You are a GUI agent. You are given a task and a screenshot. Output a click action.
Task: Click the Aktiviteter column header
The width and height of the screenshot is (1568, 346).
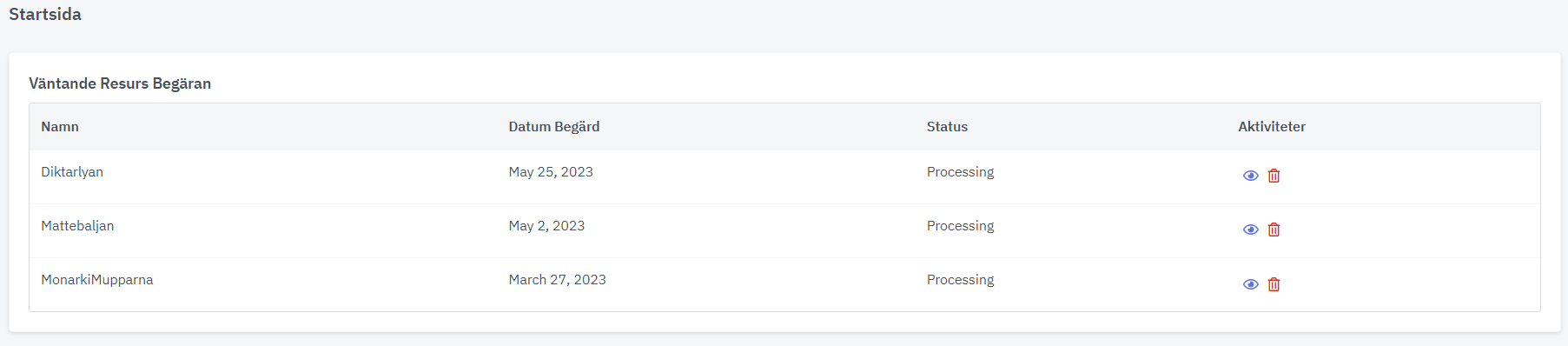click(1272, 127)
